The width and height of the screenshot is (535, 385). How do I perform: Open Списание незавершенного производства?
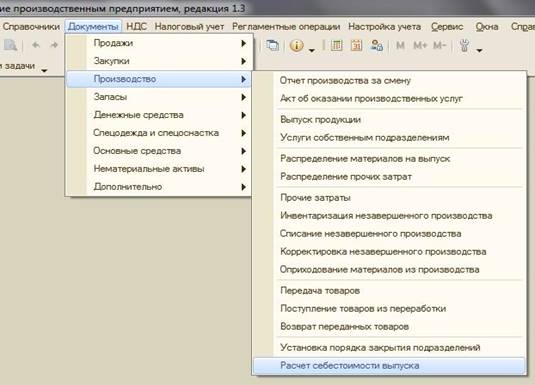click(389, 234)
